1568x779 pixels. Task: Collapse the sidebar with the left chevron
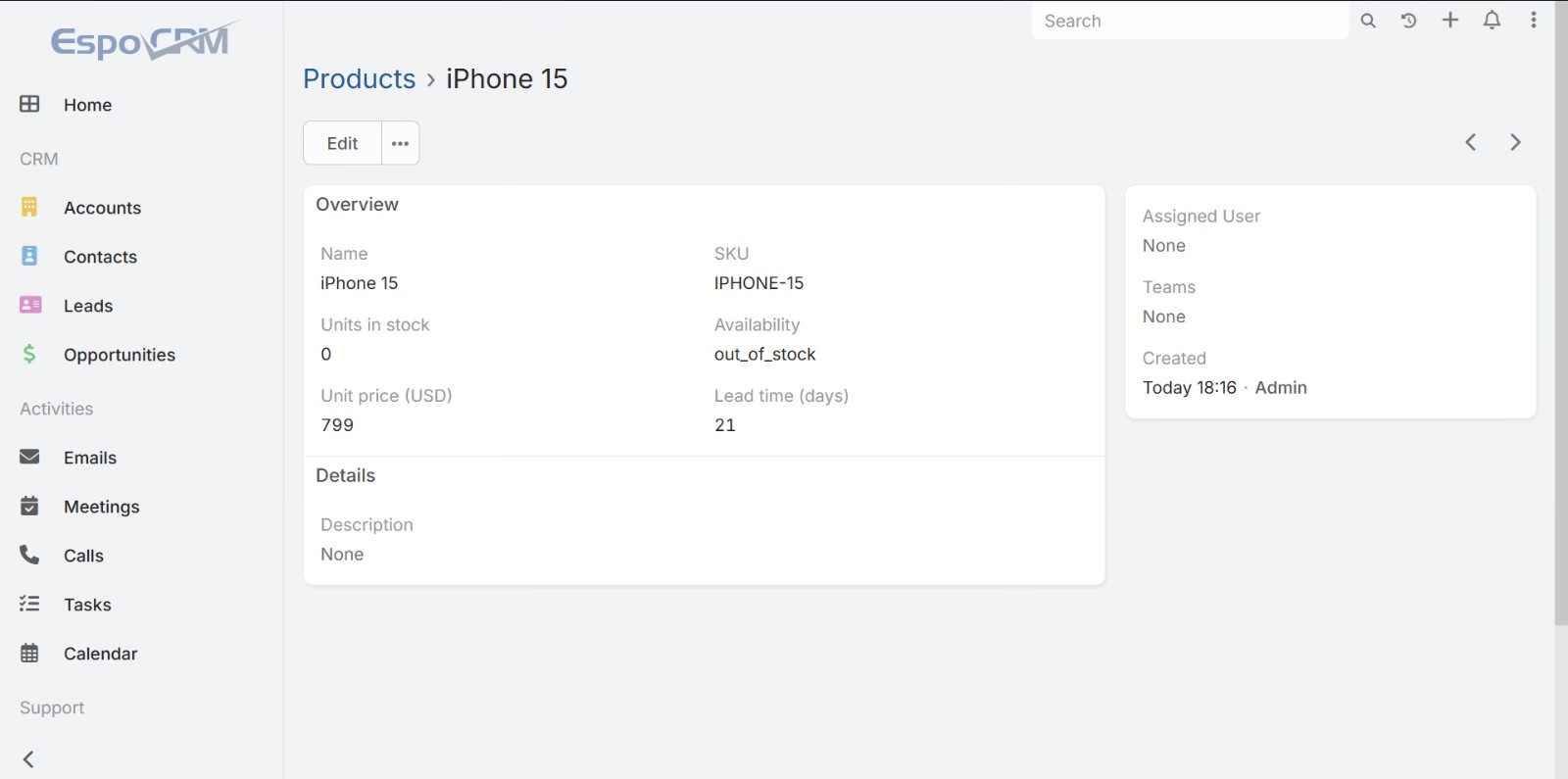click(x=28, y=759)
